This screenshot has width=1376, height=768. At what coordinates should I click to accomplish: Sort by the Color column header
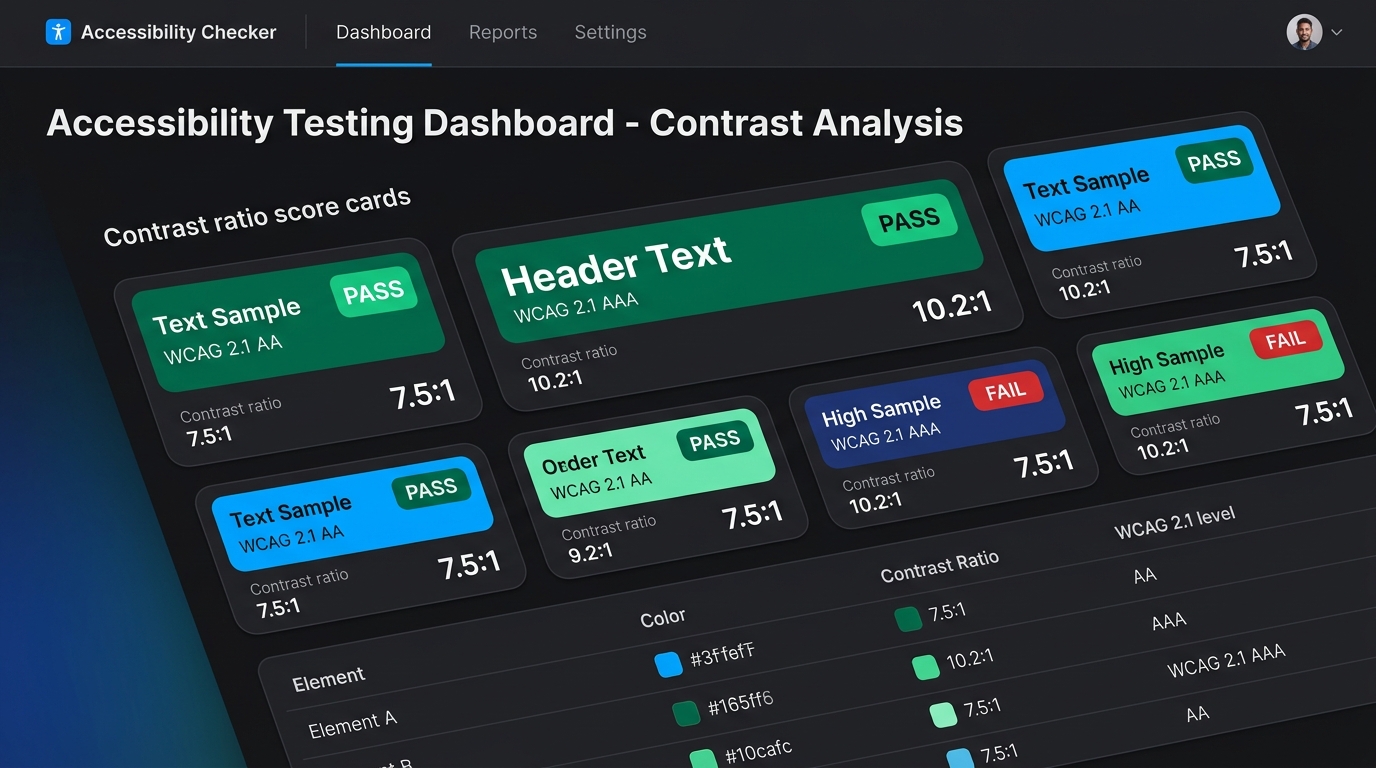[x=663, y=618]
